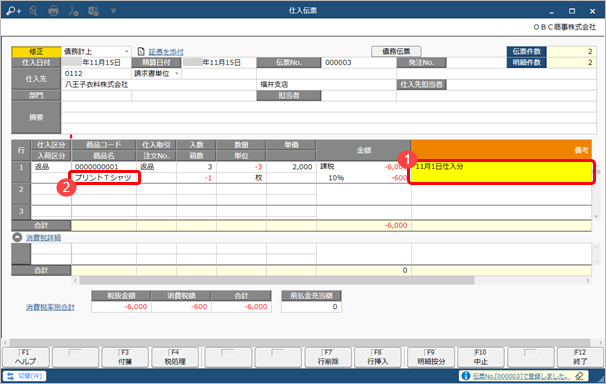Click the 備考 cell reading 11月1日仕入分
606x384 pixels.
click(x=501, y=172)
